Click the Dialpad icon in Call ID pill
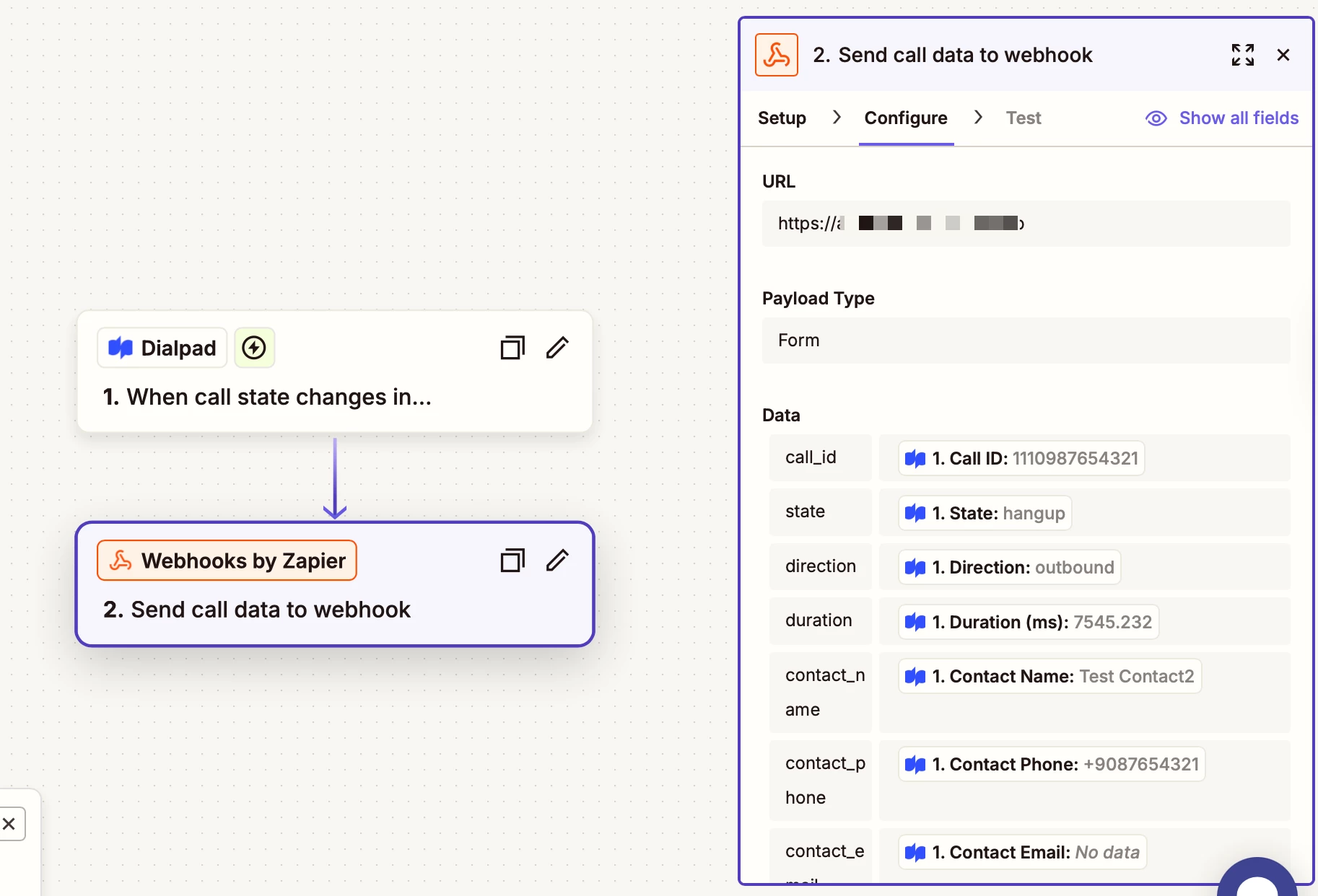The width and height of the screenshot is (1318, 896). point(915,458)
